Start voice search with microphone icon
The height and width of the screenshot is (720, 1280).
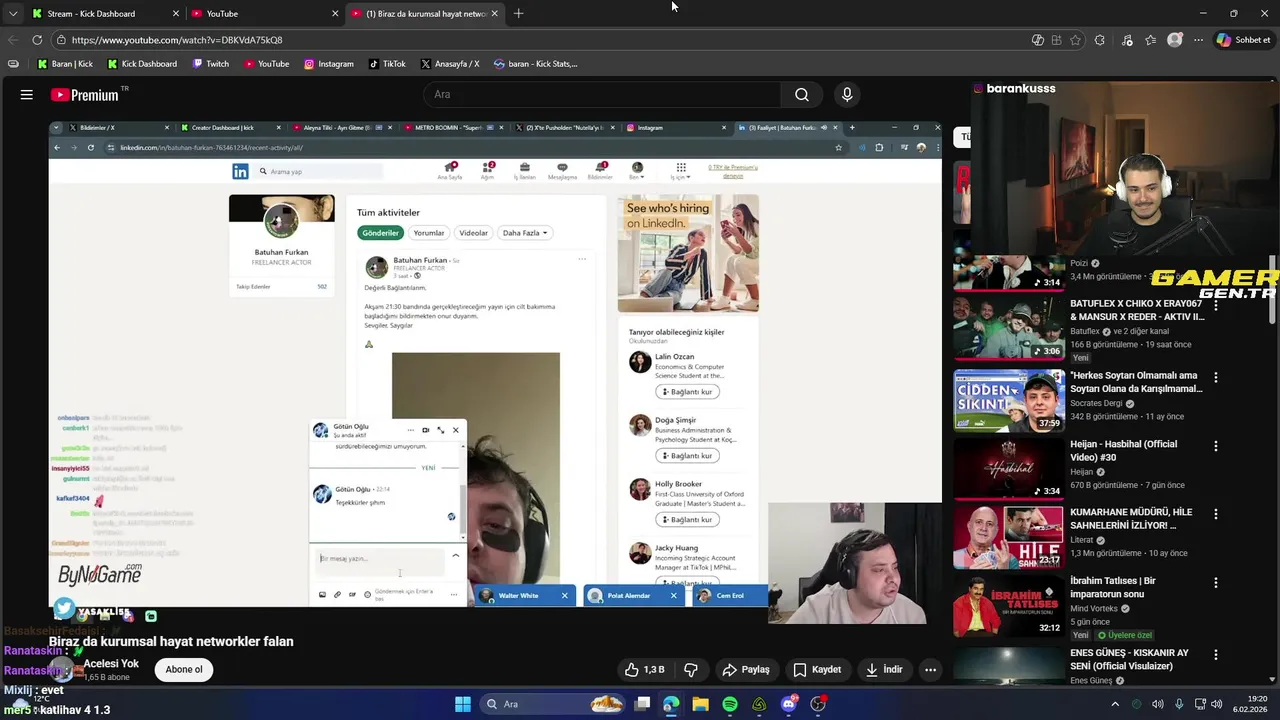coord(847,94)
